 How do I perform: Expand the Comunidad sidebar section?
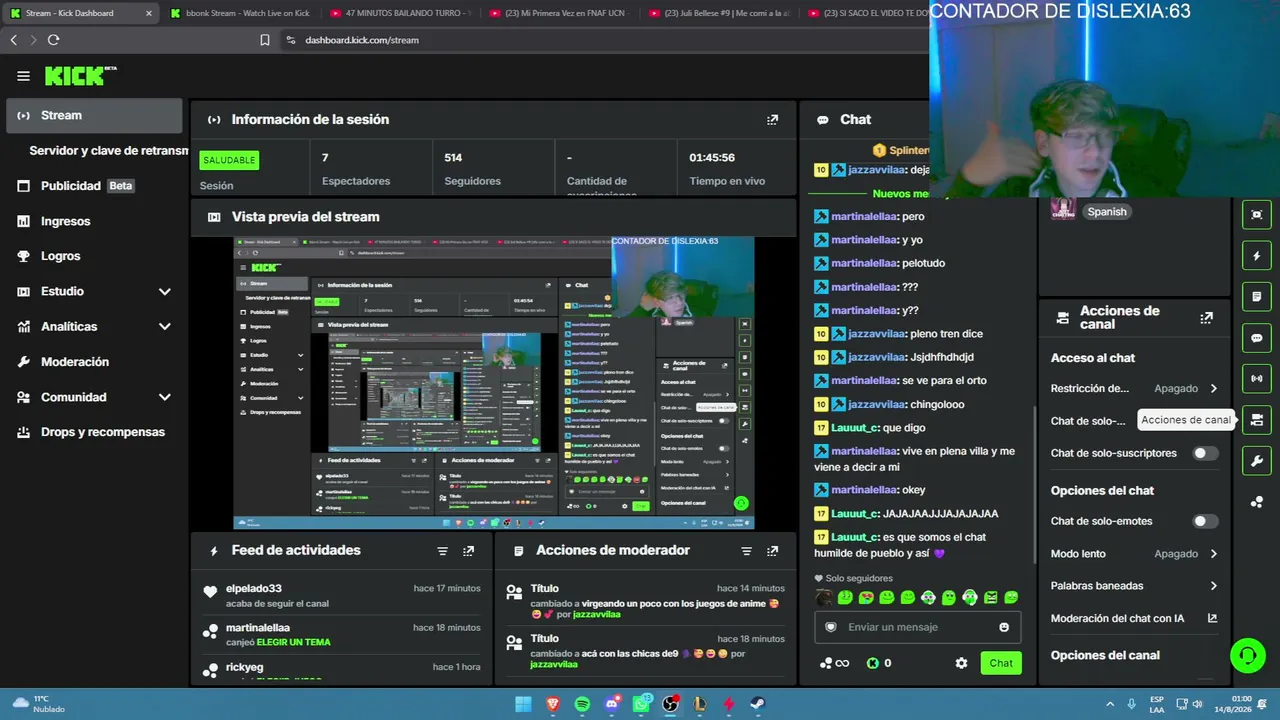165,397
